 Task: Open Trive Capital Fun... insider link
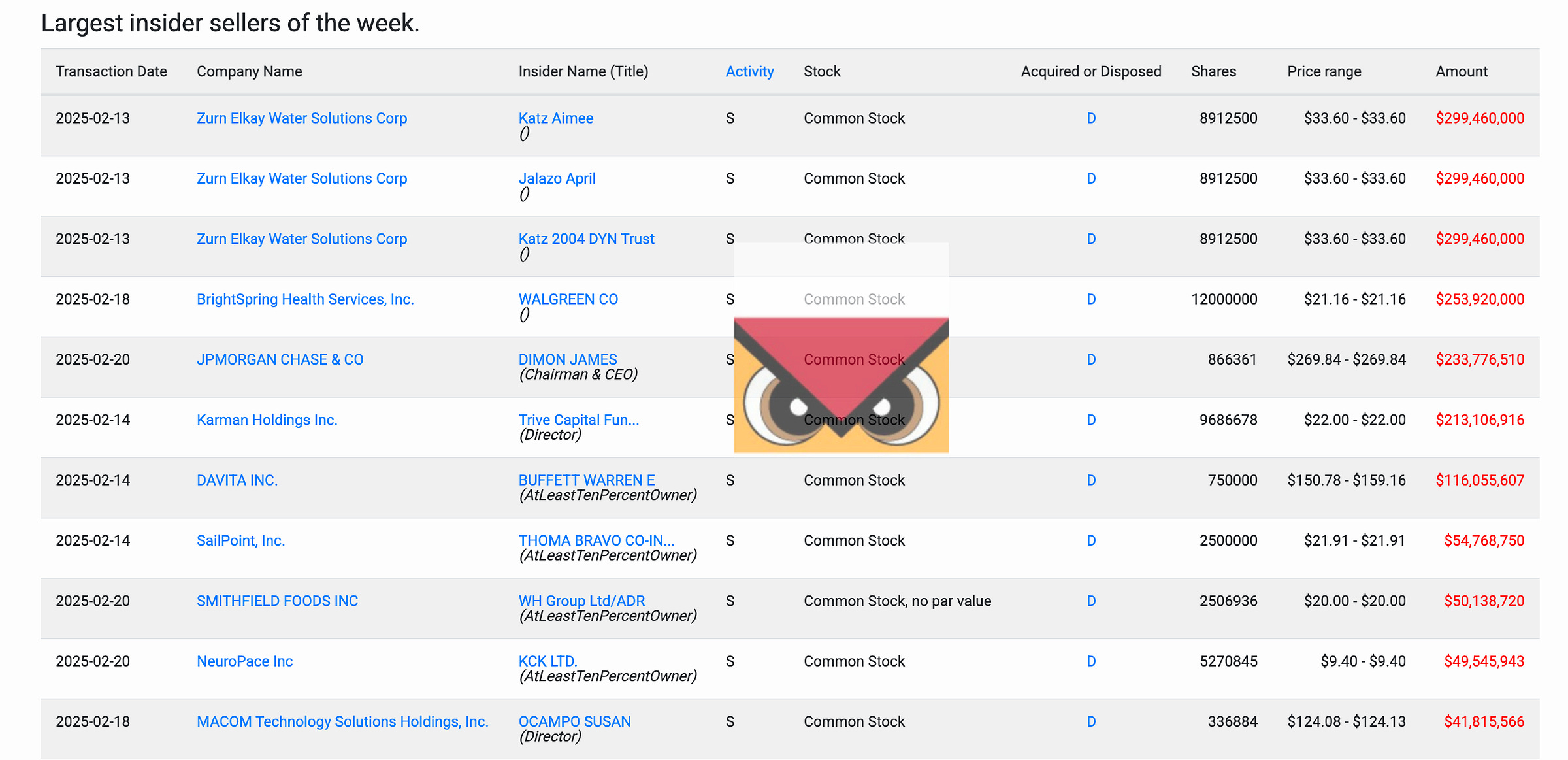point(578,420)
